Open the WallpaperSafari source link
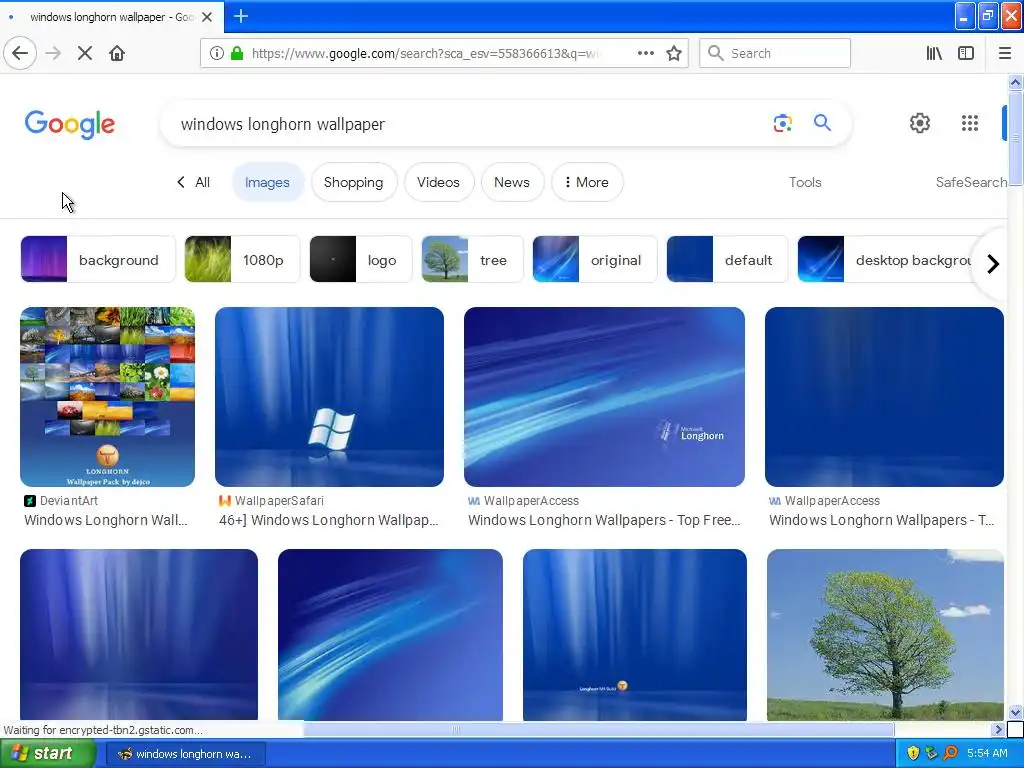Viewport: 1024px width, 768px height. [x=272, y=501]
